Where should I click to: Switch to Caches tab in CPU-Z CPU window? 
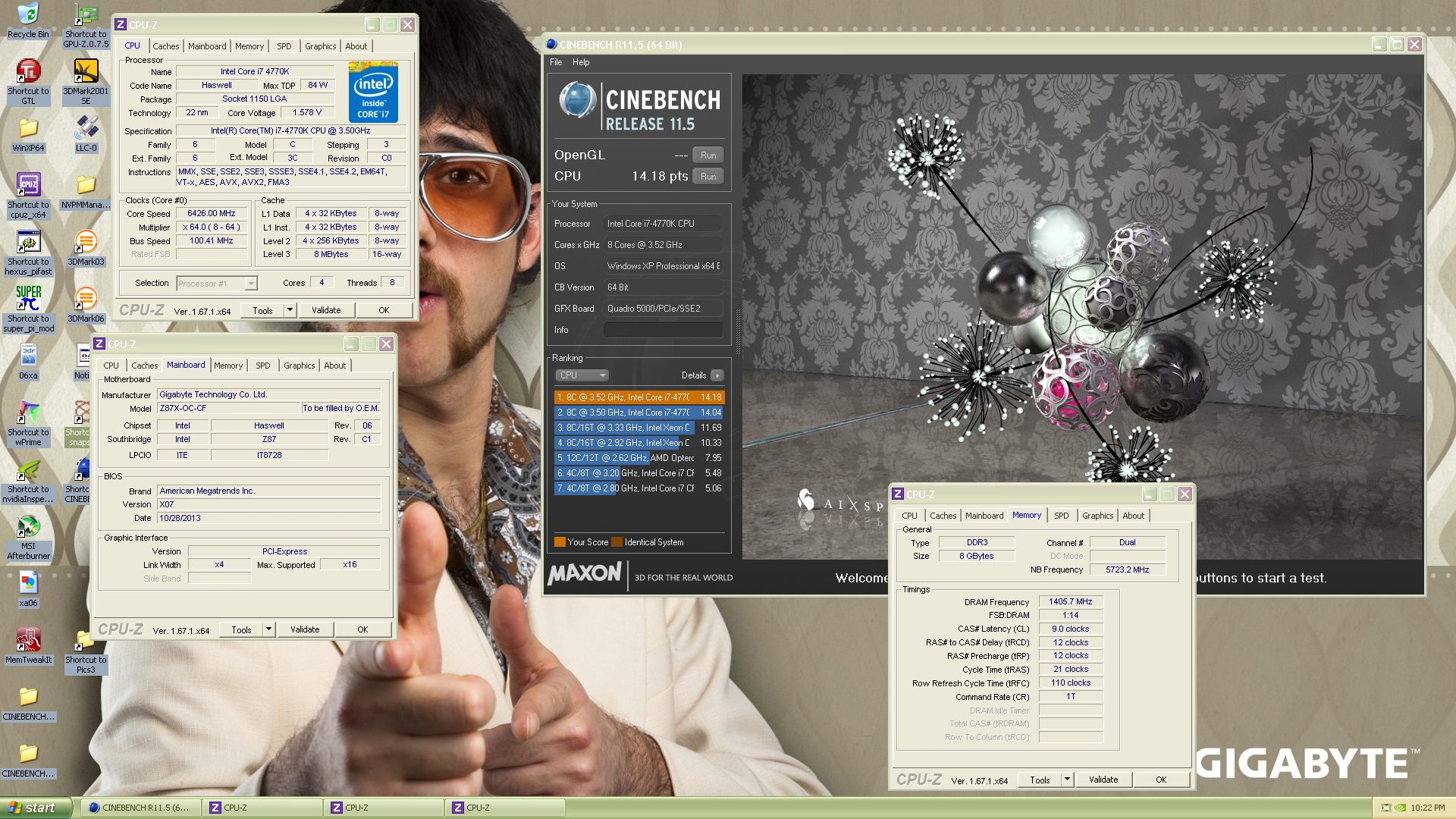[165, 46]
